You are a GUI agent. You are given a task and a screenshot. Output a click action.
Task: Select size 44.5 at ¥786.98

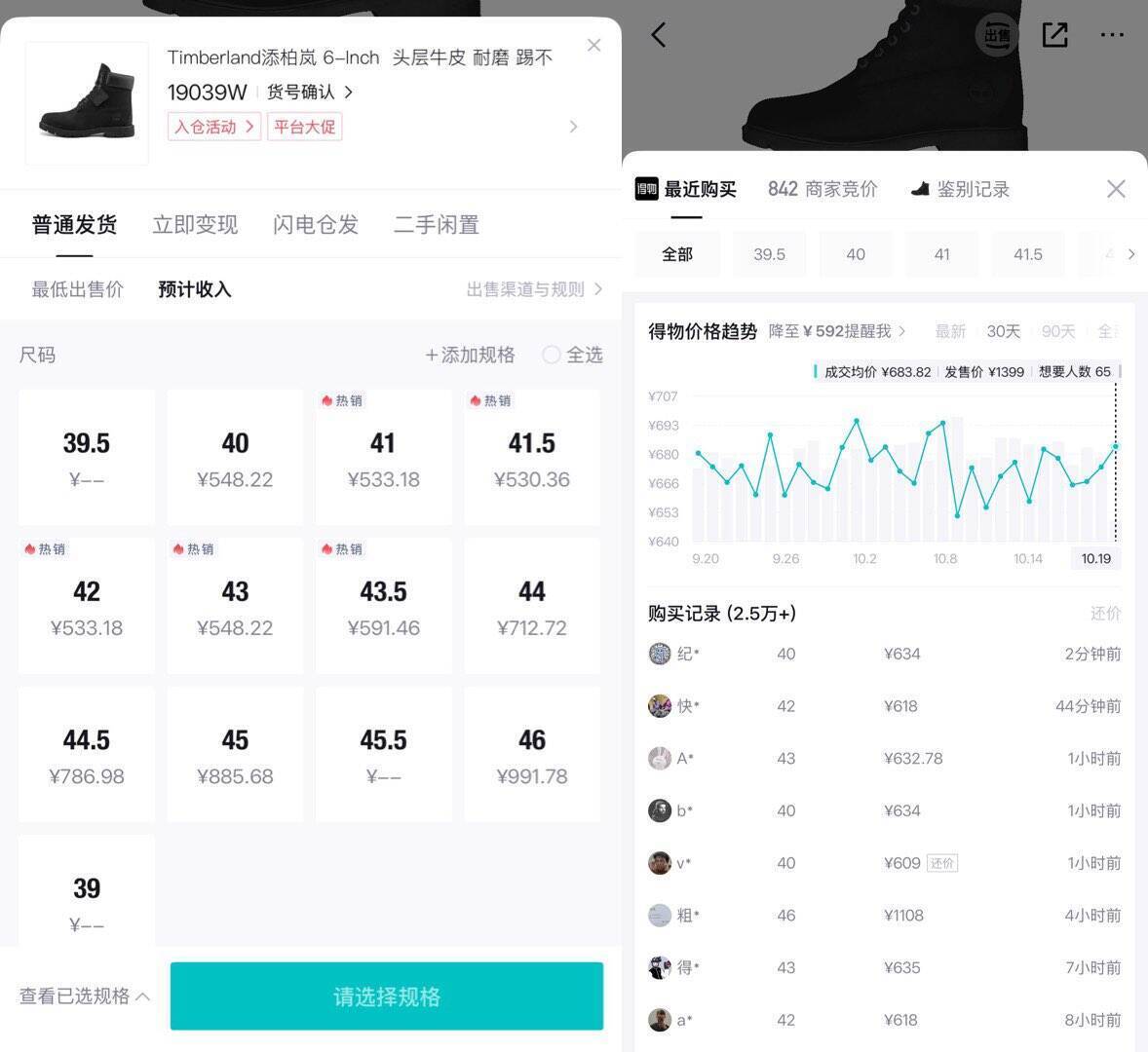coord(87,754)
